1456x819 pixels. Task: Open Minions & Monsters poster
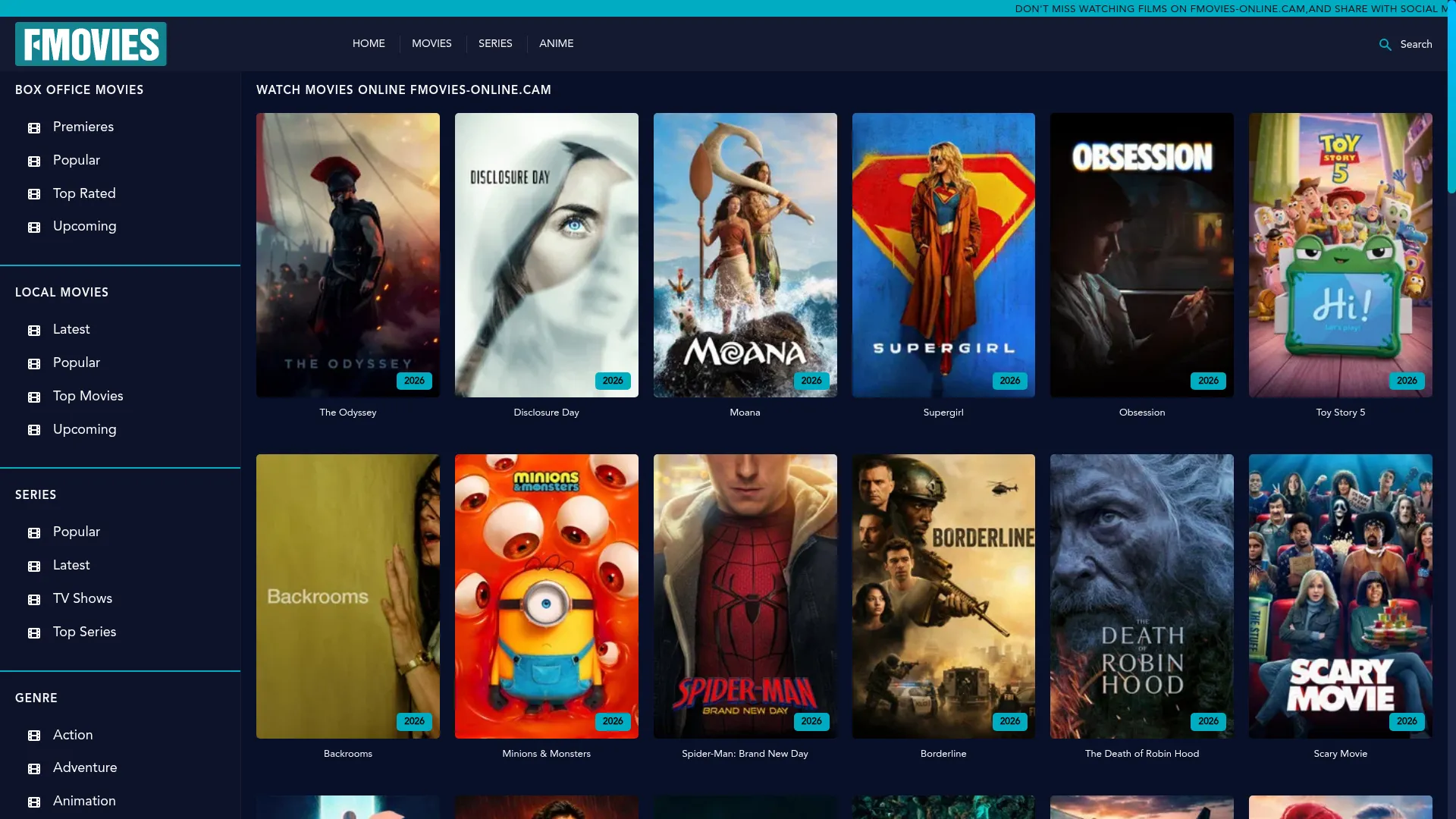(x=547, y=596)
